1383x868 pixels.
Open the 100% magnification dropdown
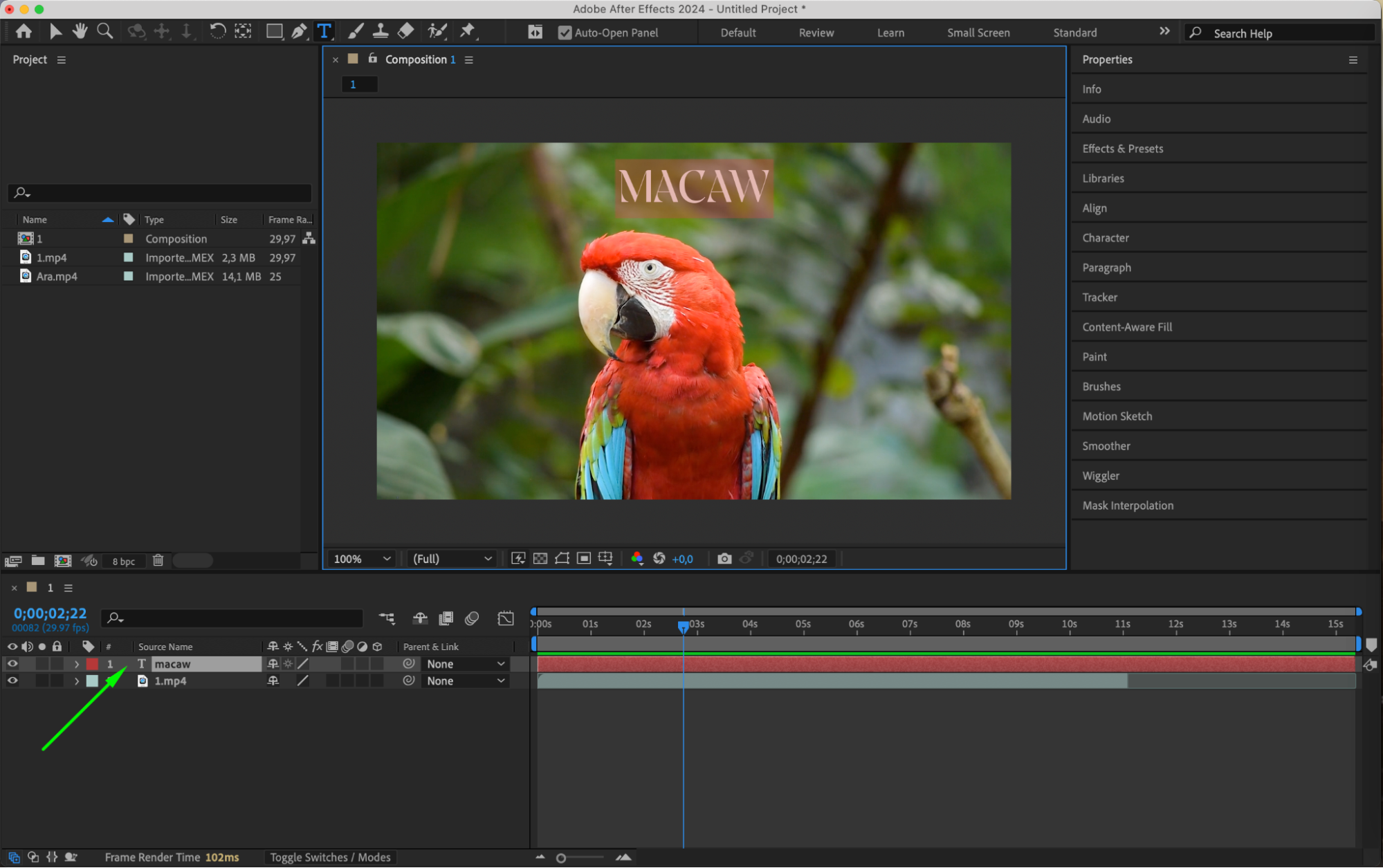tap(362, 558)
